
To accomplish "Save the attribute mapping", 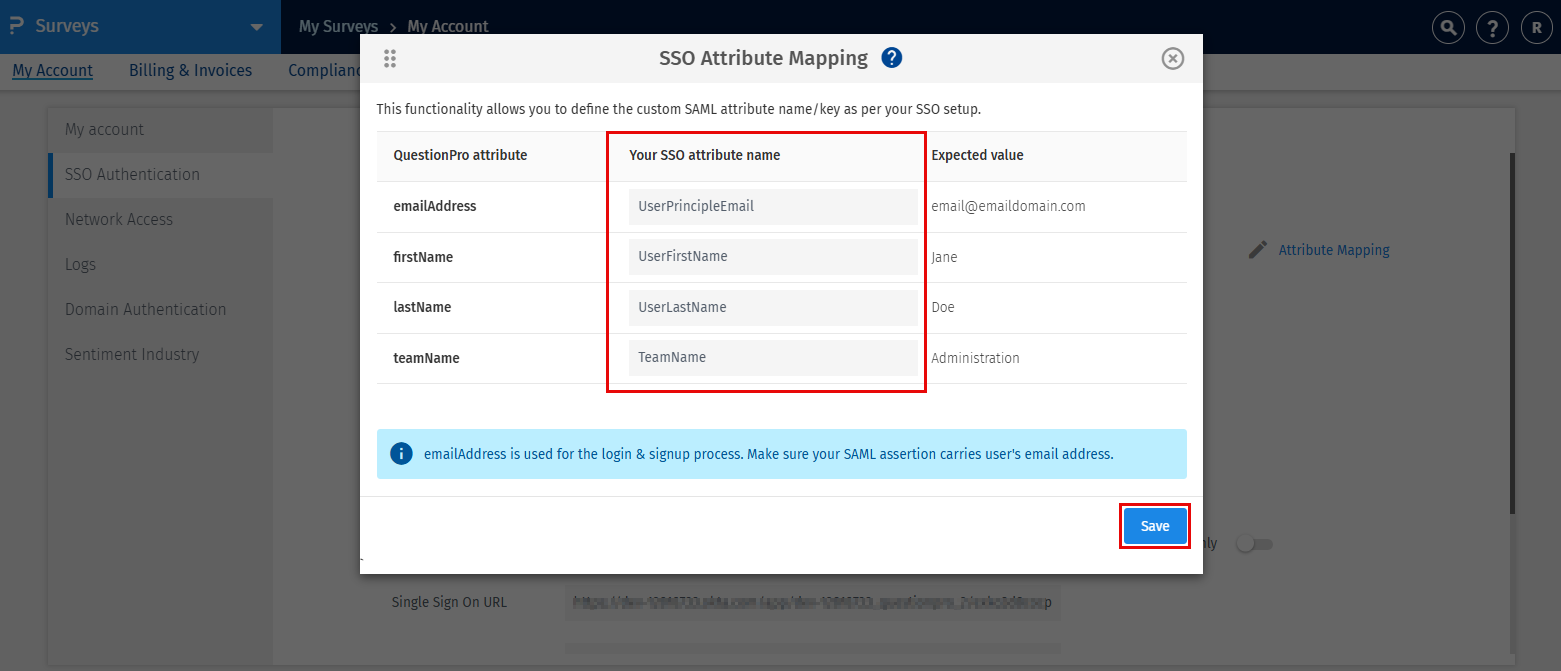I will click(x=1154, y=526).
